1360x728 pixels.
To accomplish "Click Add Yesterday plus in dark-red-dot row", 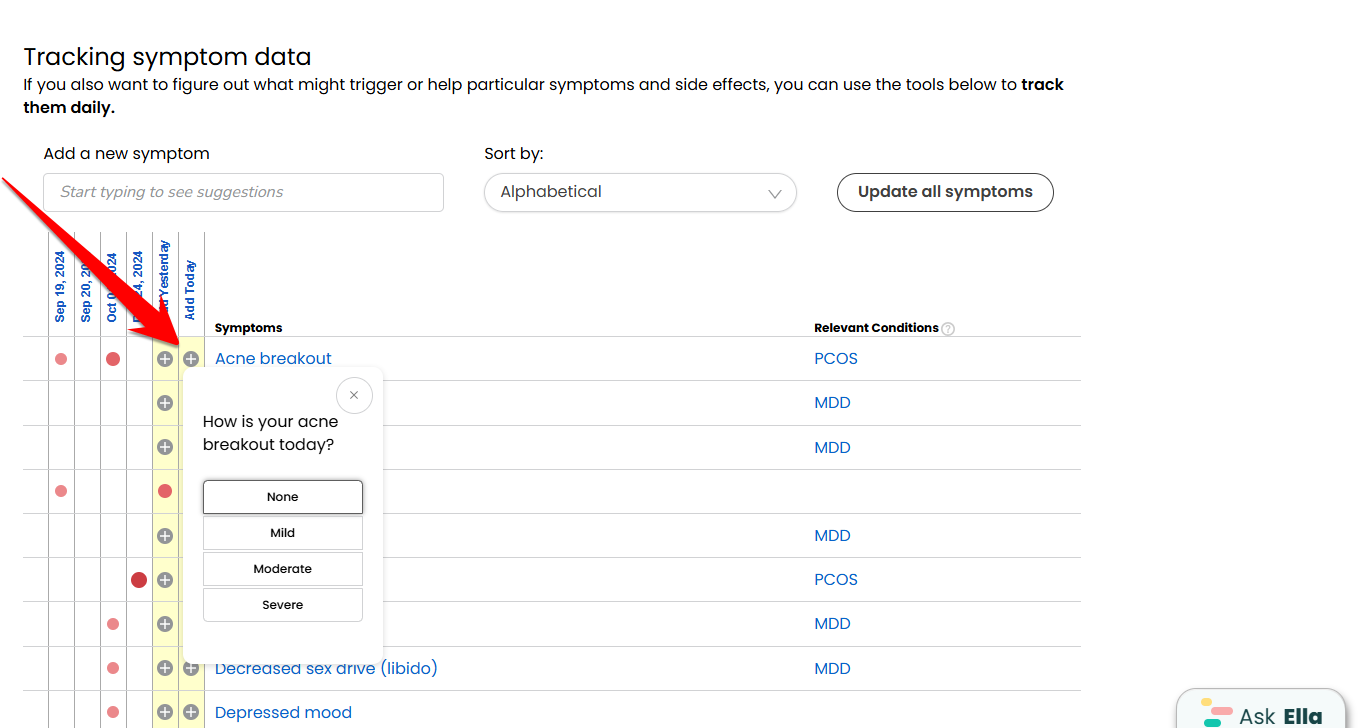I will coord(165,580).
